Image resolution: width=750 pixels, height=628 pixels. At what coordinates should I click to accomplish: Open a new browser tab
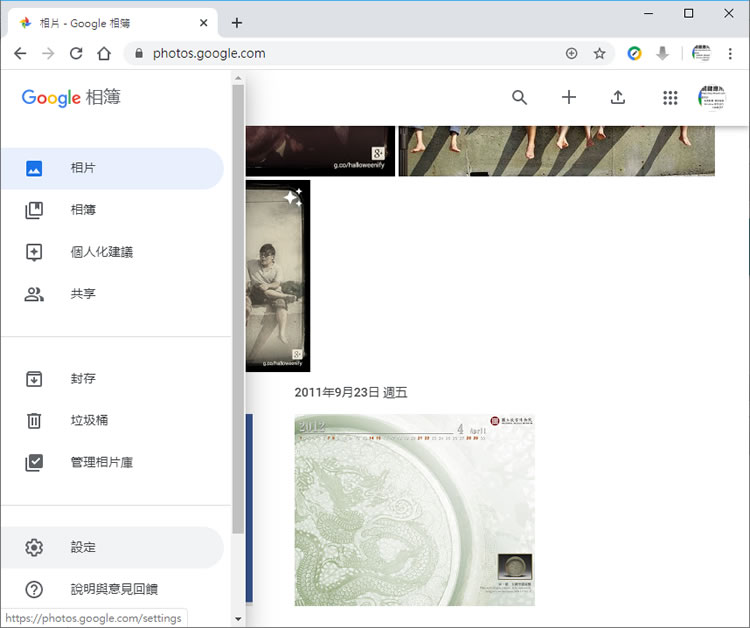237,23
